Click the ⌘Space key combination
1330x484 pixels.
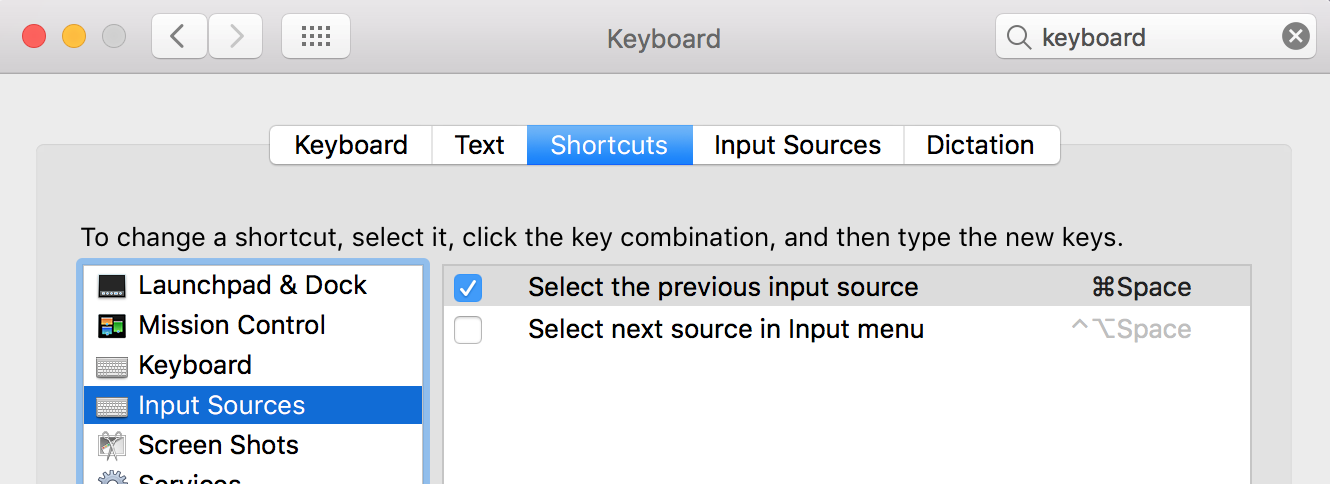click(x=1141, y=288)
